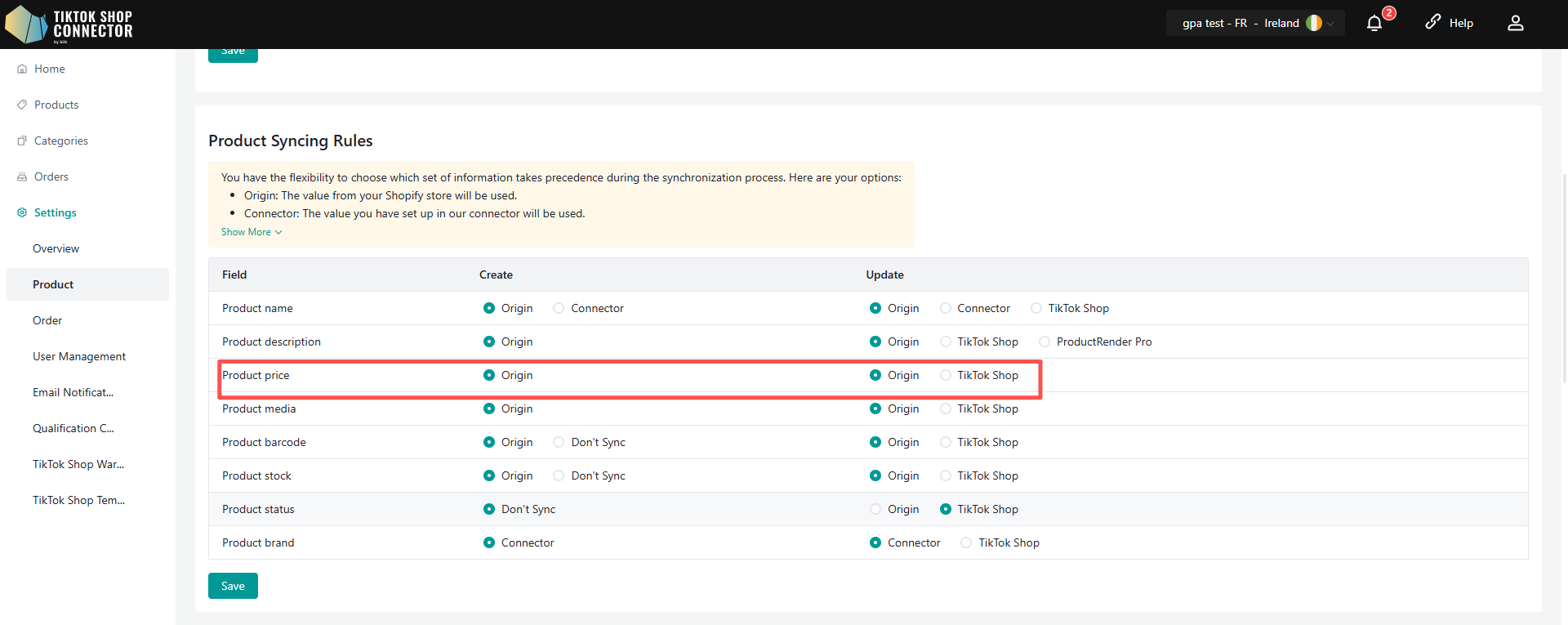This screenshot has height=625, width=1568.
Task: Click the Field column header
Action: (234, 275)
